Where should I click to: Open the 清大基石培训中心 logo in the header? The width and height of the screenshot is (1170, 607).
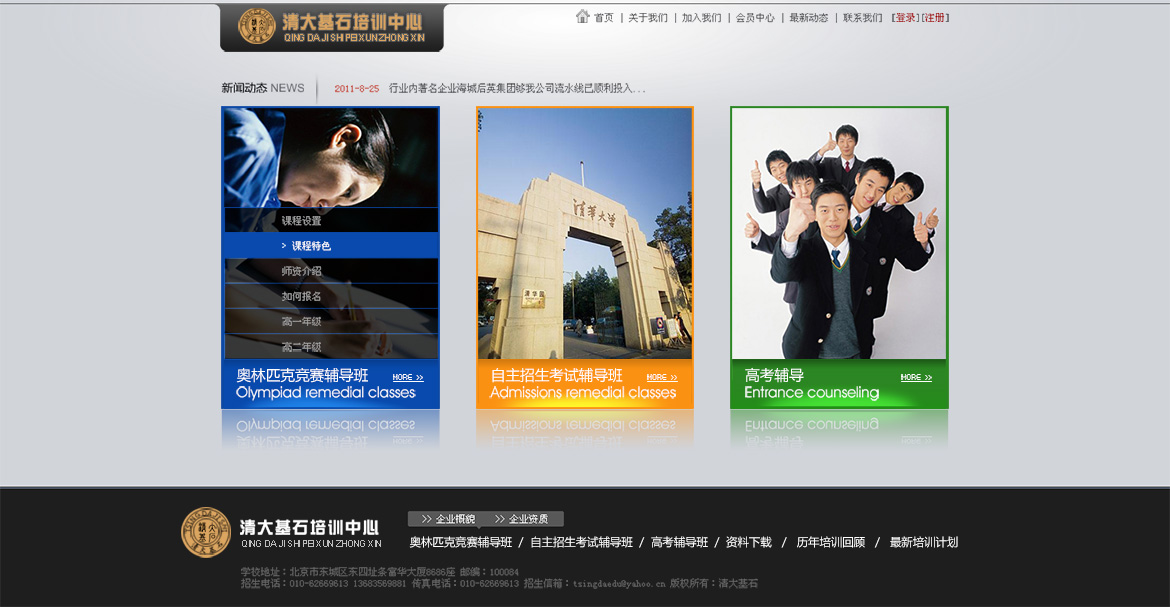point(332,28)
